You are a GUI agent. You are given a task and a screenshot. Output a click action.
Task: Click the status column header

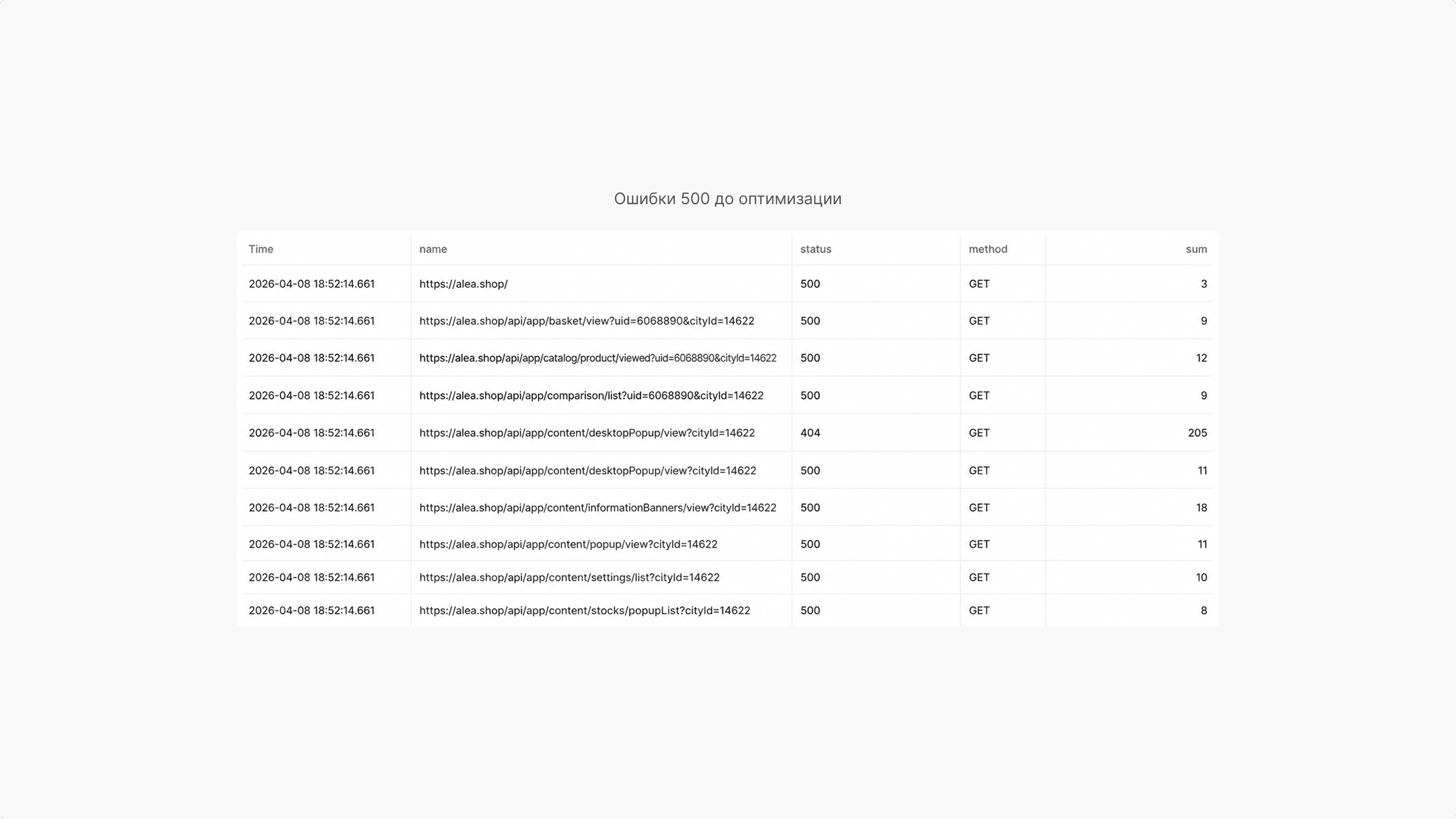pos(816,249)
